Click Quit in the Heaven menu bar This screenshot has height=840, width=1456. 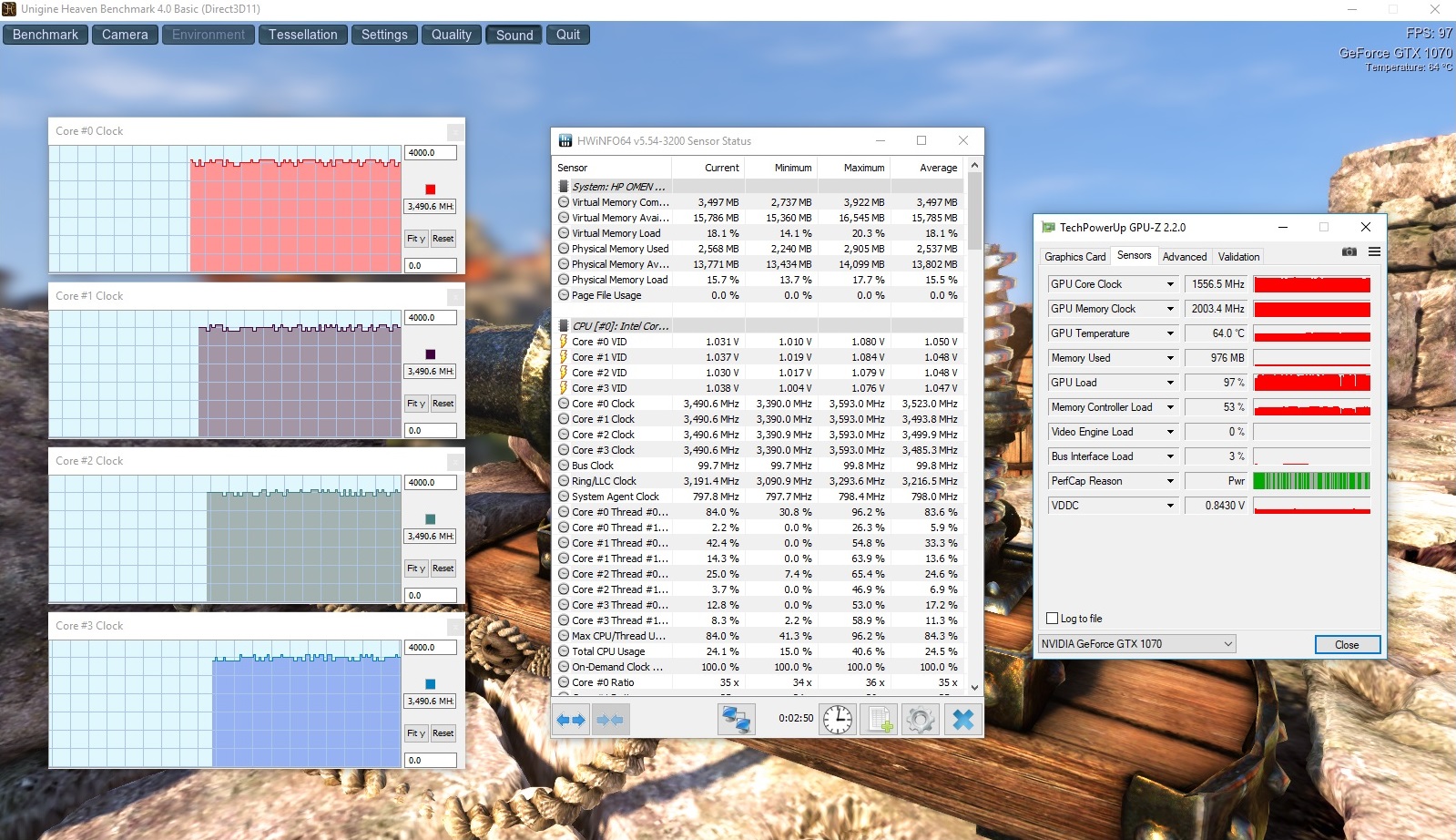pos(568,35)
